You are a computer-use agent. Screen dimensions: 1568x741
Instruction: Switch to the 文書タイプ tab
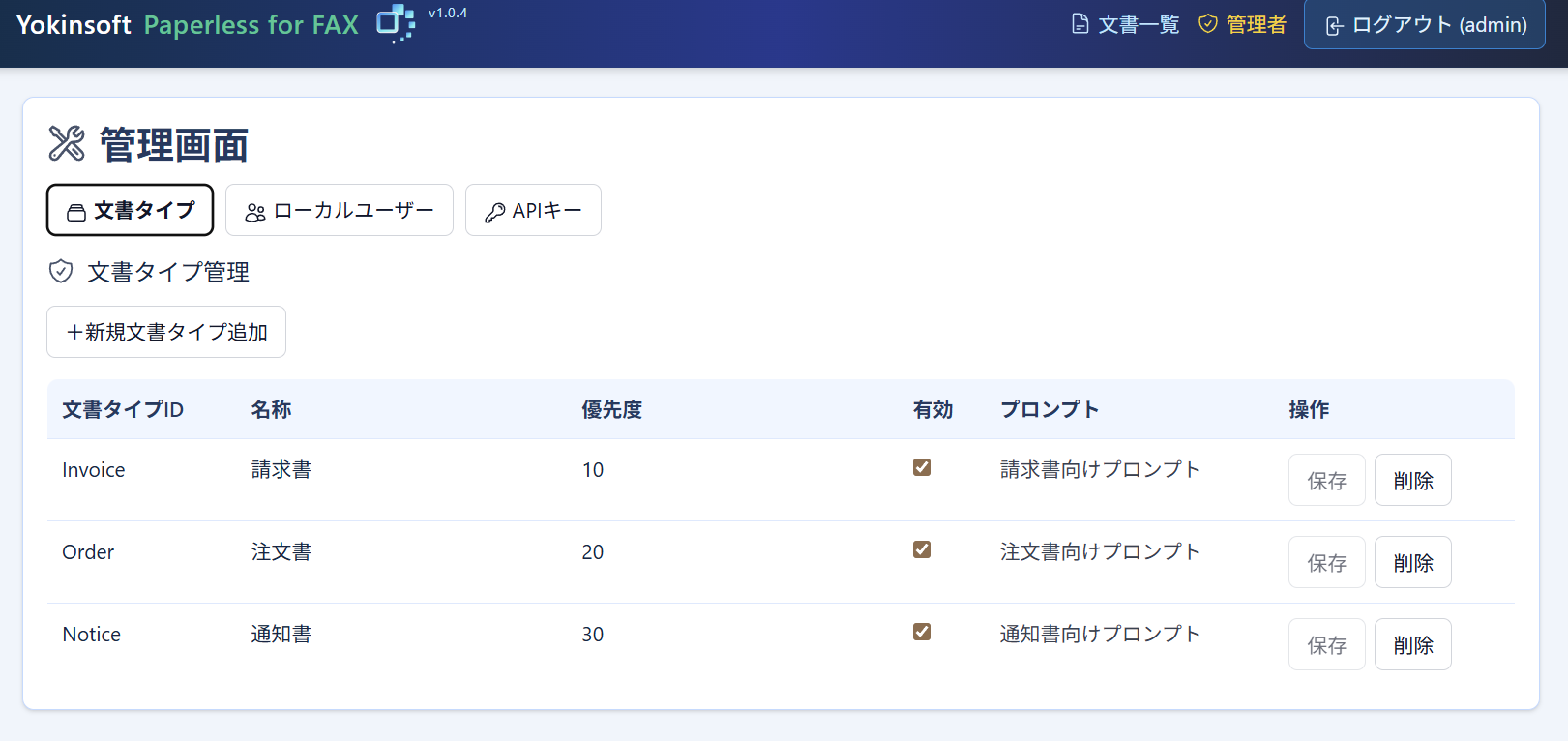[131, 210]
